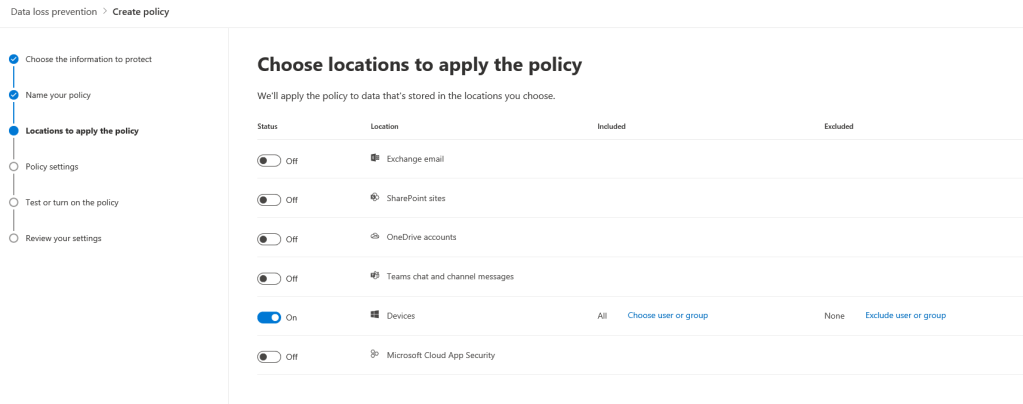Click the SharePoint sites icon

point(374,198)
